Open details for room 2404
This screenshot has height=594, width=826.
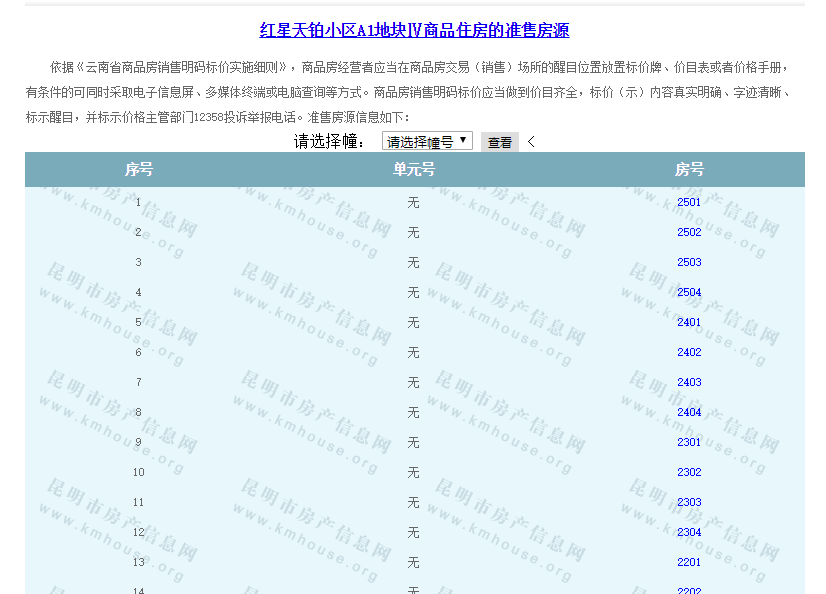pos(688,412)
